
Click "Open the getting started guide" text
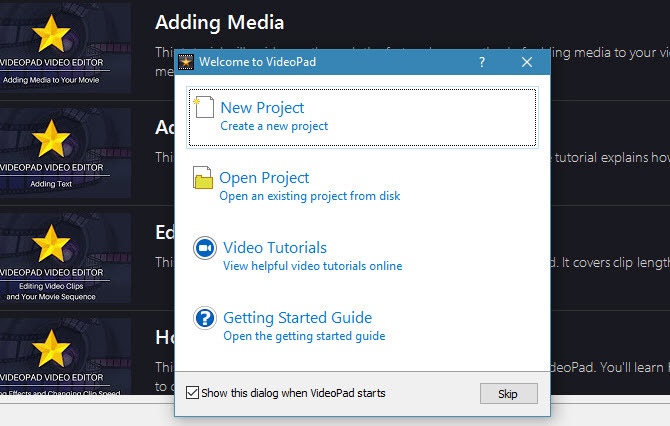[x=304, y=336]
